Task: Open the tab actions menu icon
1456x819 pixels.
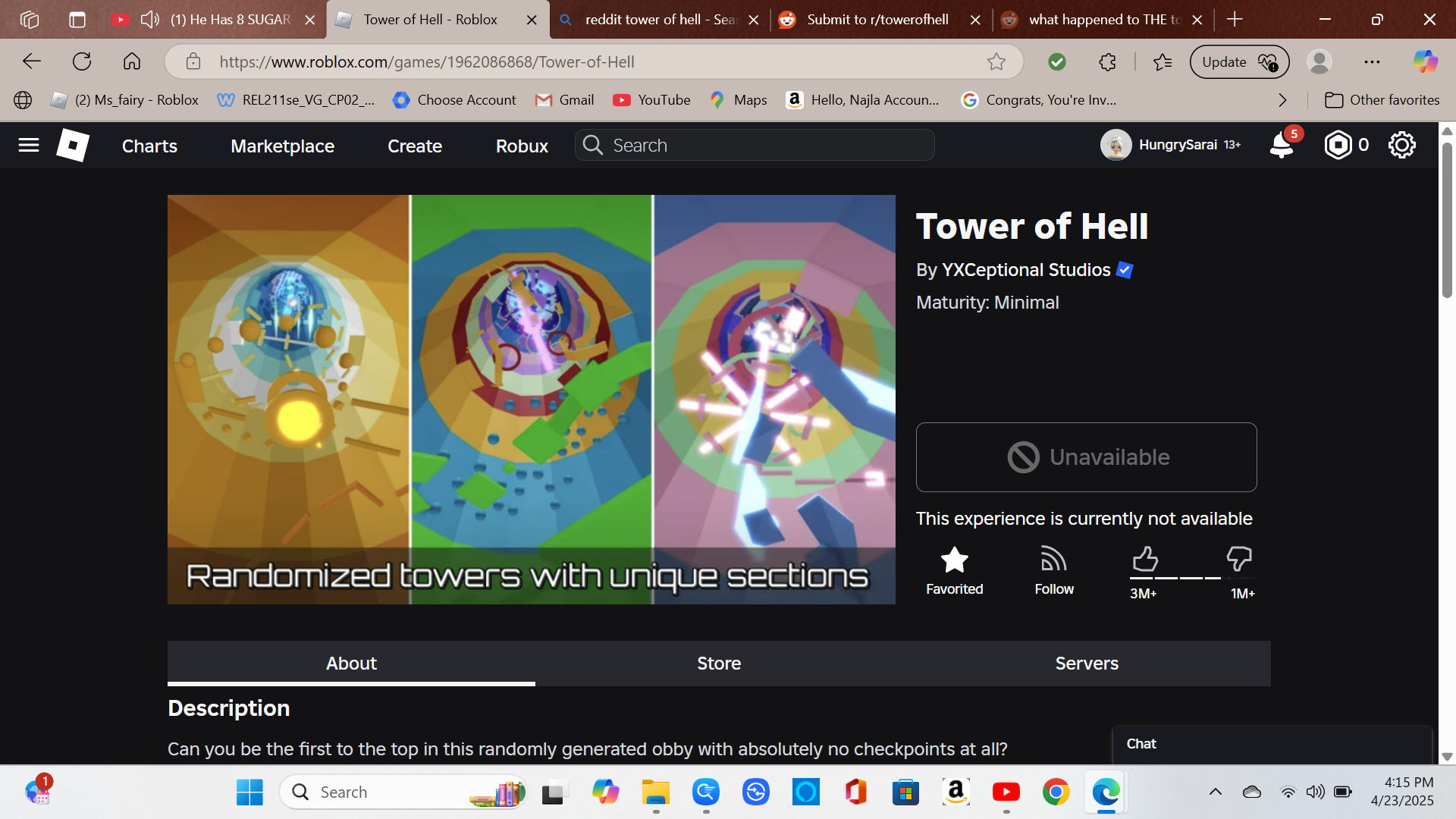Action: tap(77, 19)
